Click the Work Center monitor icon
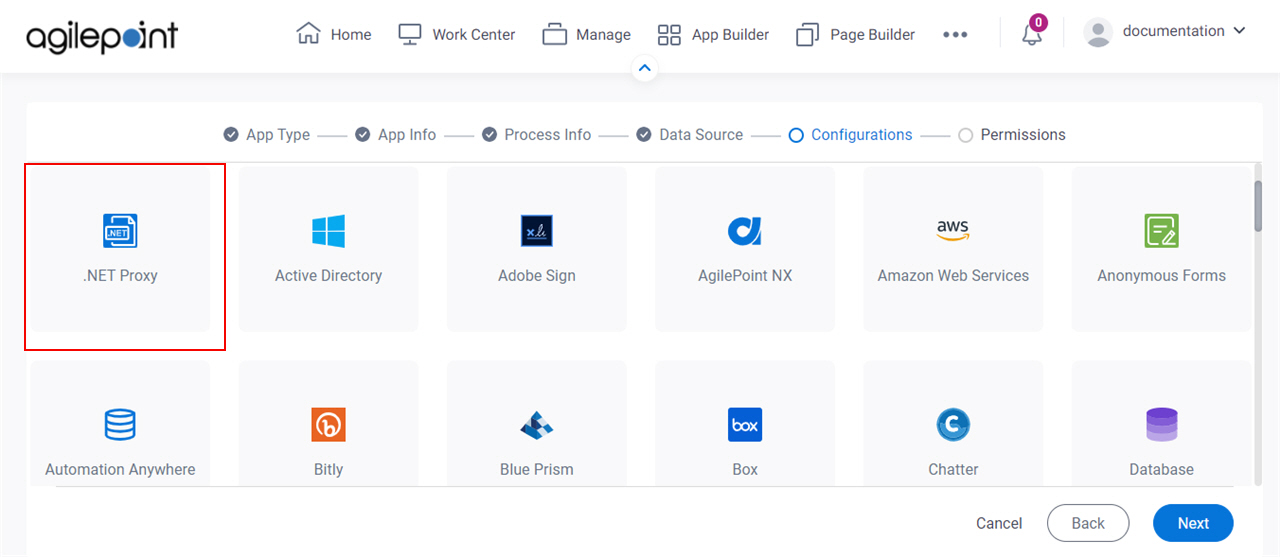The height and width of the screenshot is (557, 1280). coord(410,34)
